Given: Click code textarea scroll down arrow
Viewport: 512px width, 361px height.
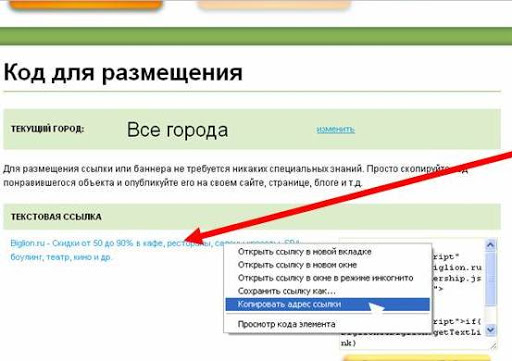Looking at the screenshot, I should tap(490, 330).
